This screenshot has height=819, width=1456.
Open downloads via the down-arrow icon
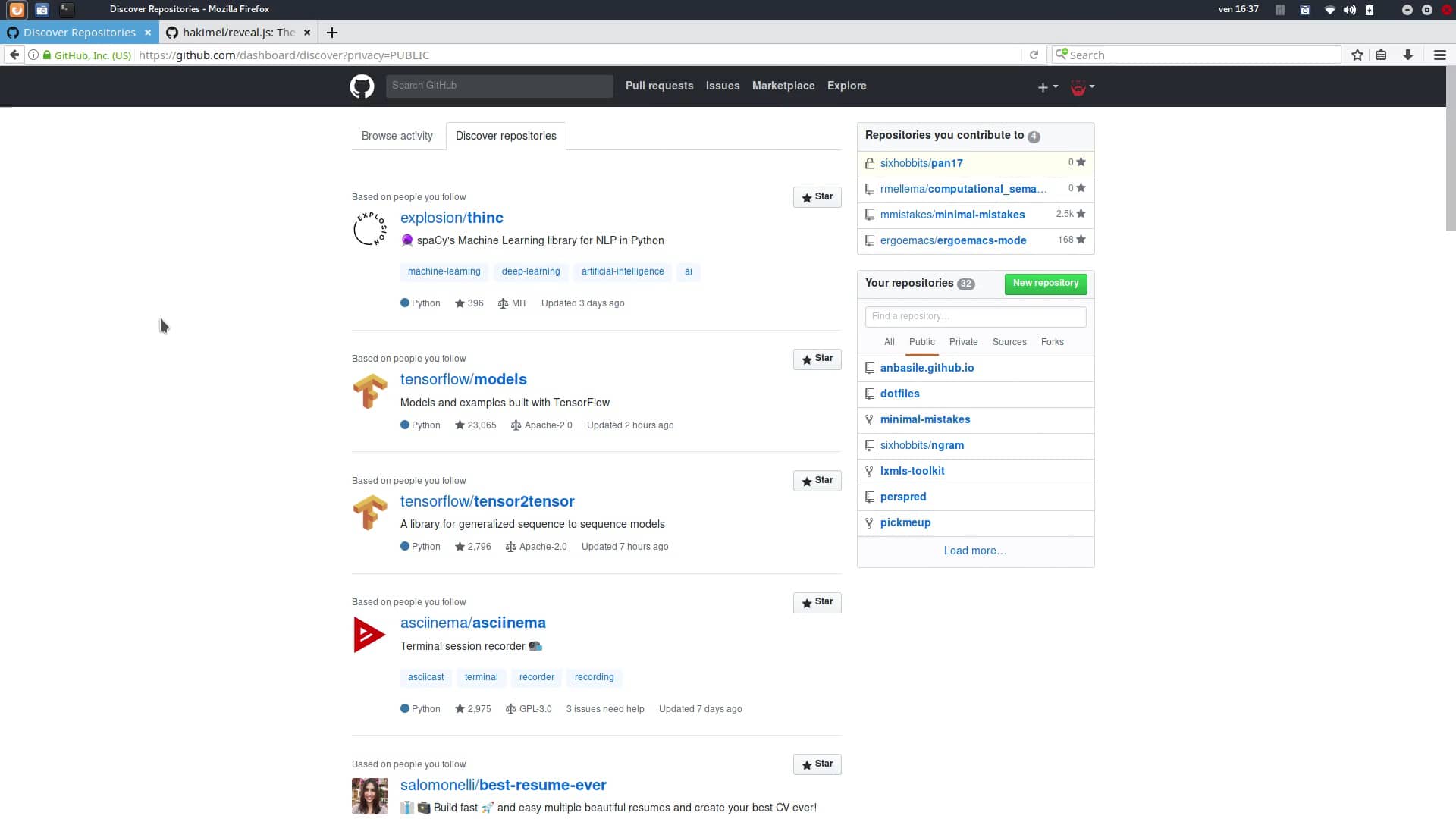(1408, 55)
